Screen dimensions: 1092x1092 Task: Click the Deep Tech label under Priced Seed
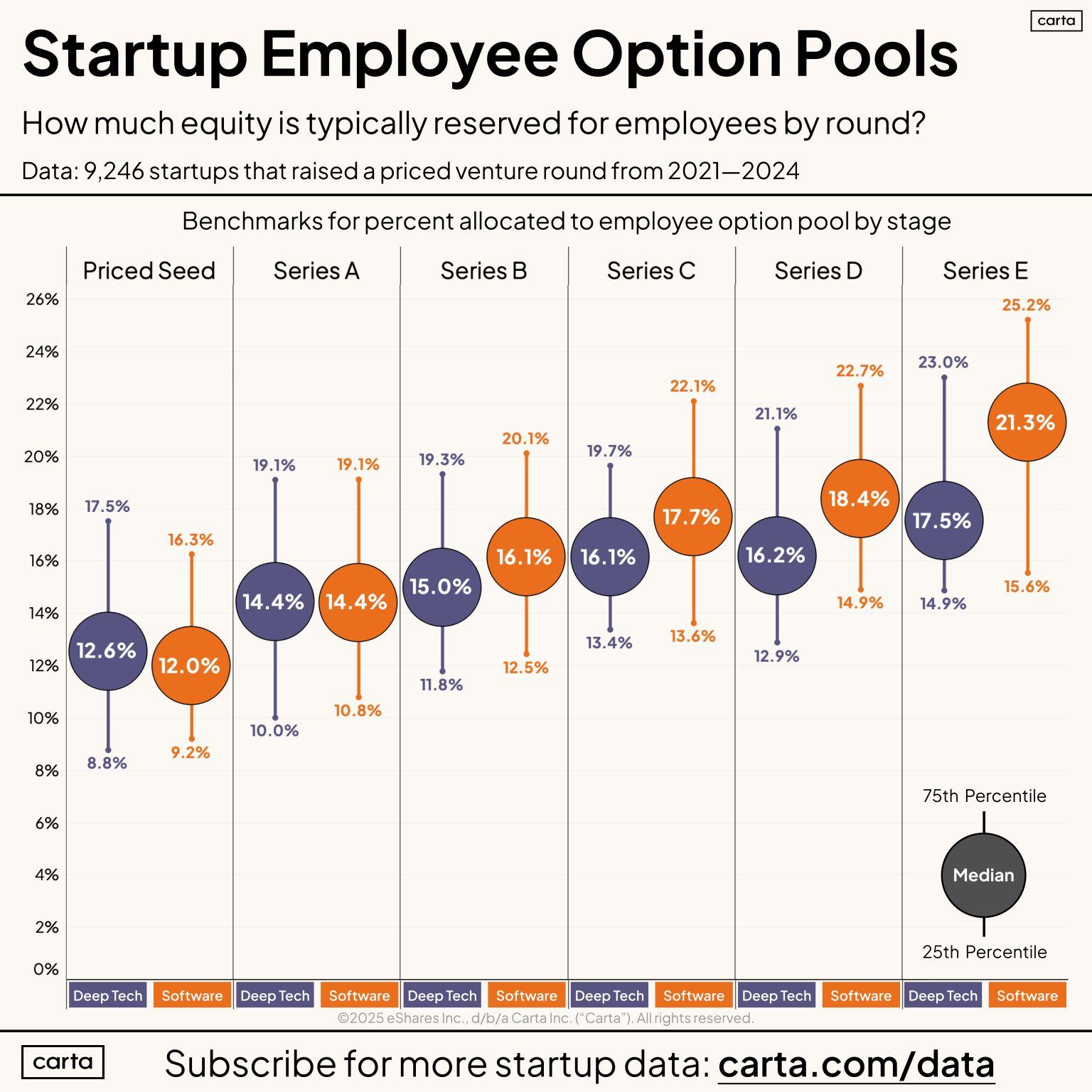(x=107, y=995)
